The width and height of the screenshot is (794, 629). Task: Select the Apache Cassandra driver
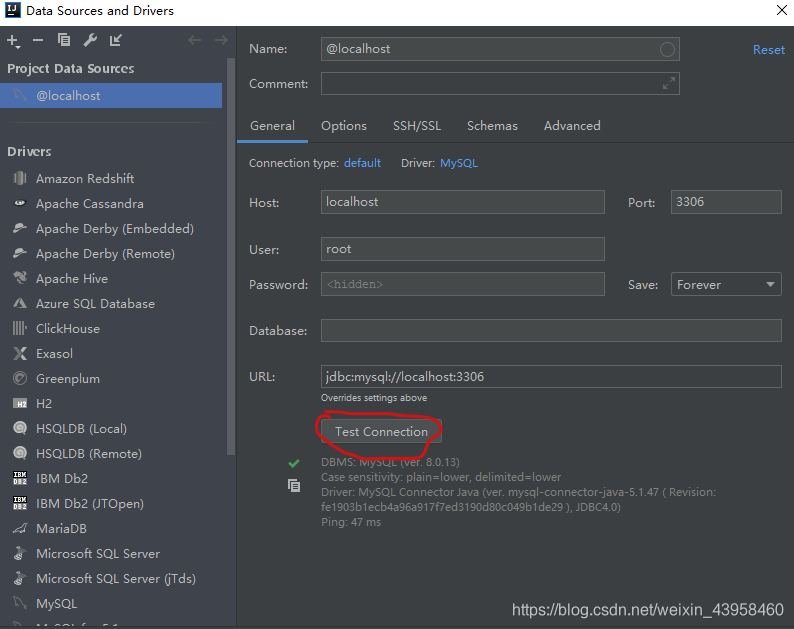click(x=111, y=204)
